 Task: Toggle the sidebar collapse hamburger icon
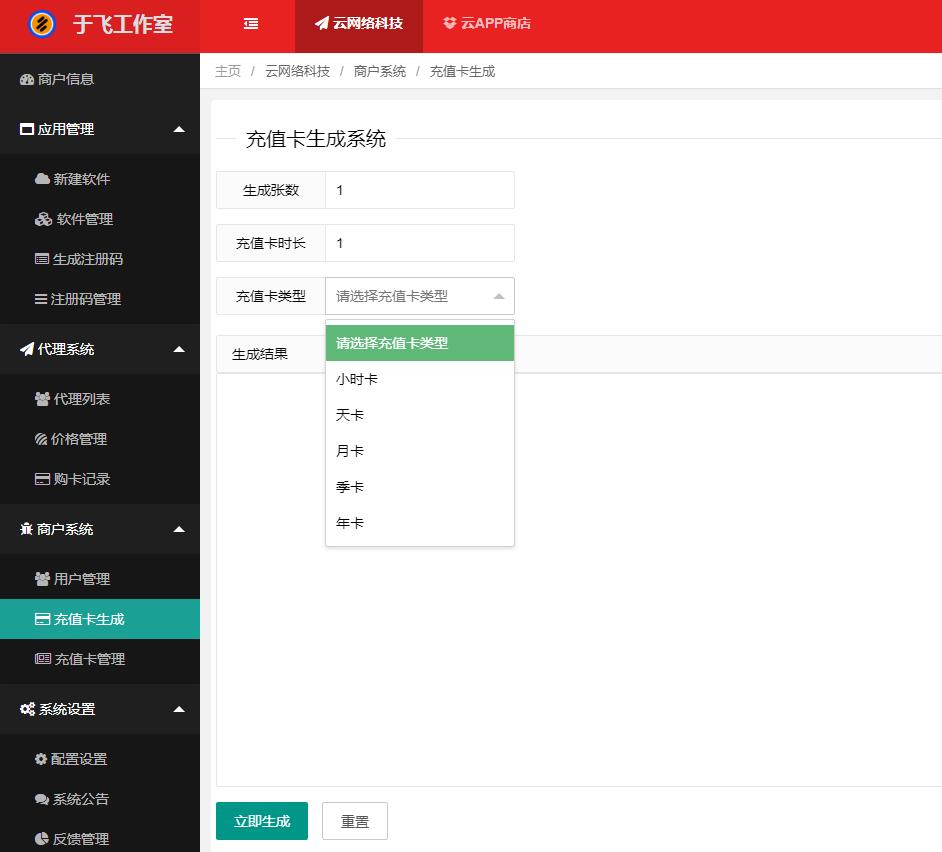(251, 23)
